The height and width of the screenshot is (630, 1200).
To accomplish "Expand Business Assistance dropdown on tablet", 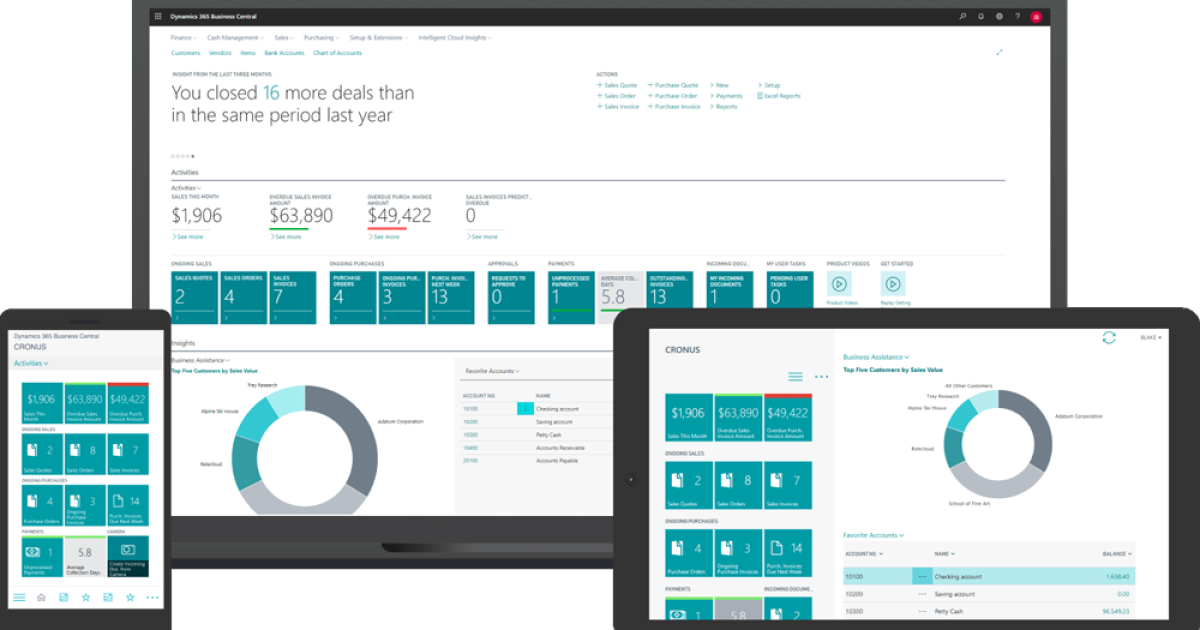I will (x=876, y=357).
